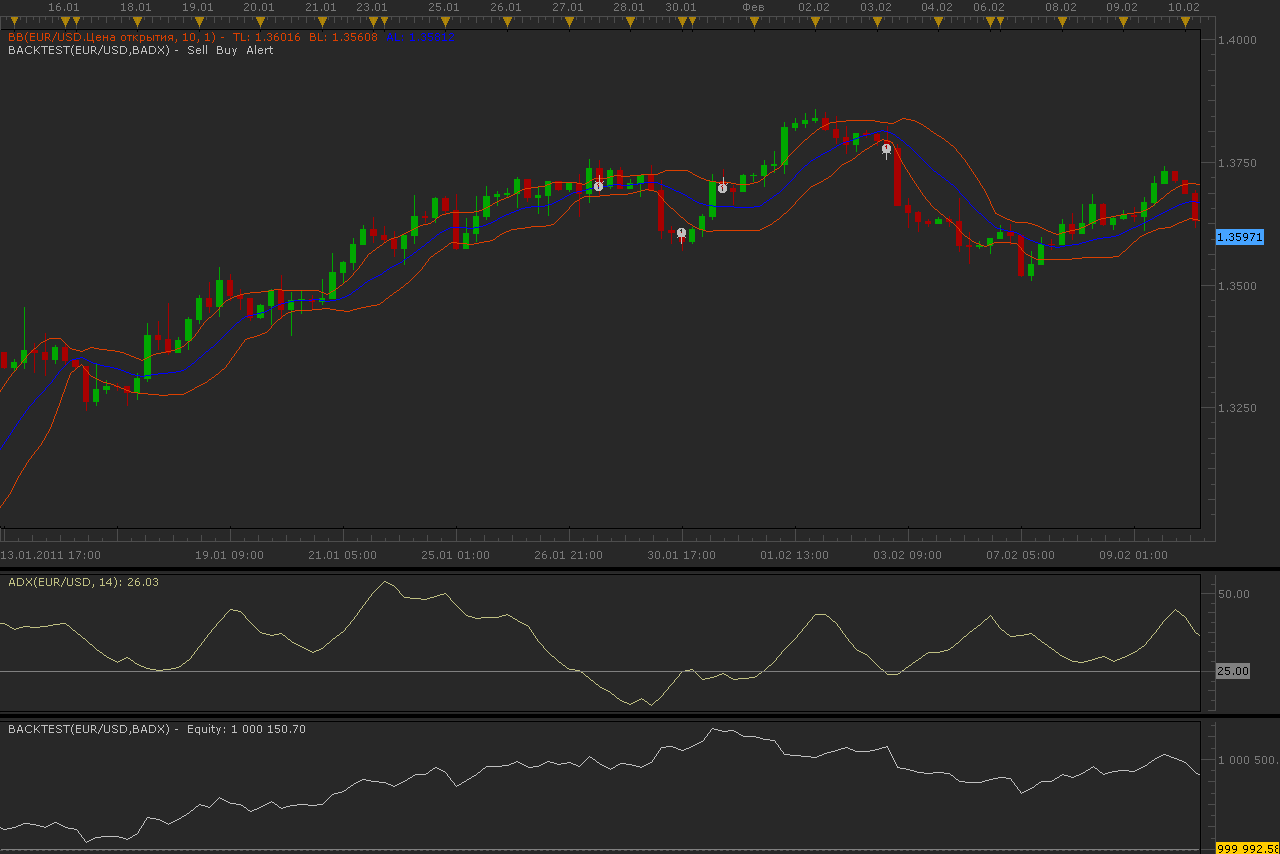Select the 25.00 level label on ADX scale

pos(1232,671)
